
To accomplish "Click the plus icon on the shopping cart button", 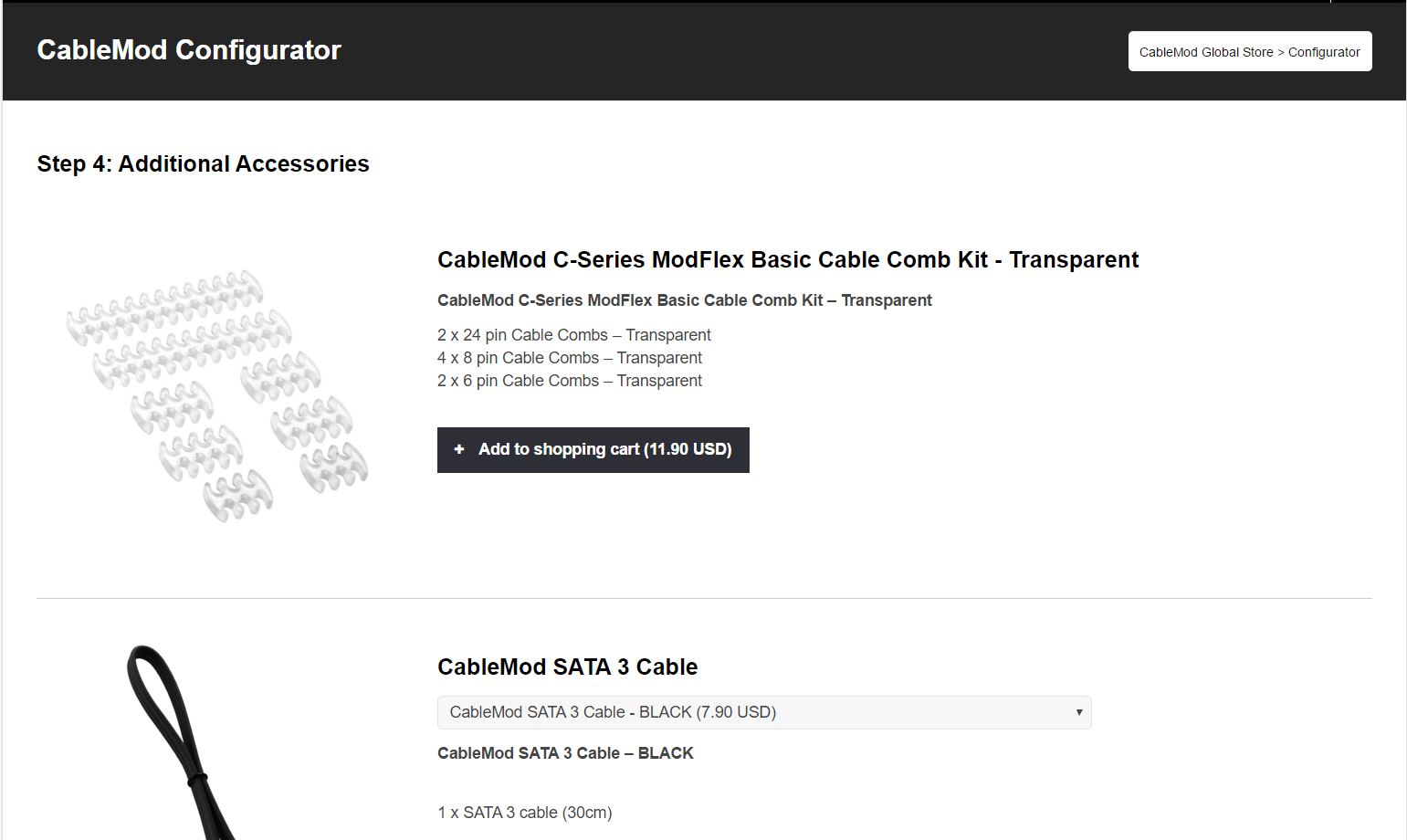I will tap(459, 449).
